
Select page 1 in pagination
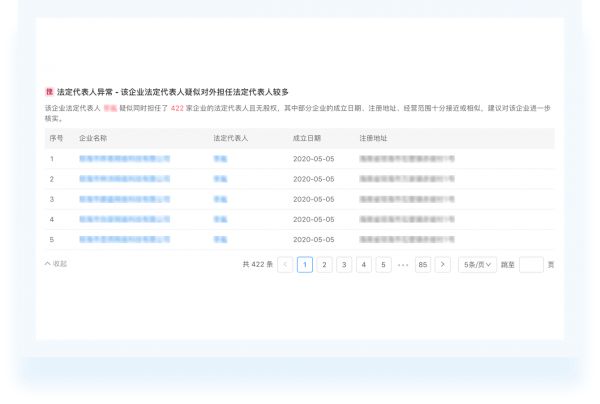(305, 265)
